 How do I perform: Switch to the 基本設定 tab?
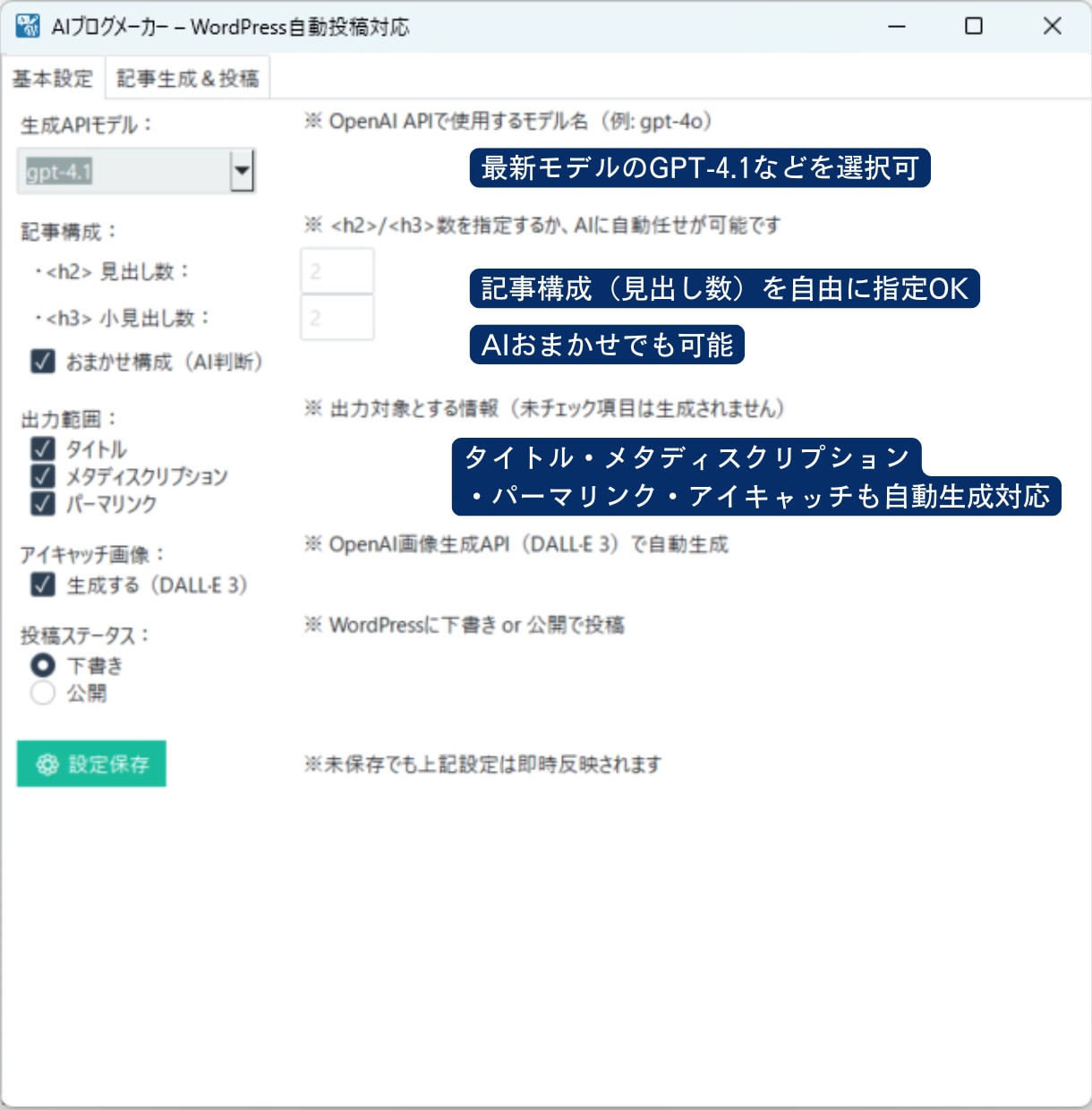click(53, 79)
